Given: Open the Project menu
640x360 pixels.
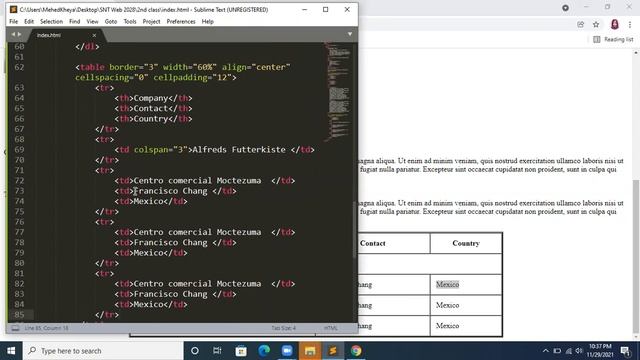Looking at the screenshot, I should tap(151, 22).
